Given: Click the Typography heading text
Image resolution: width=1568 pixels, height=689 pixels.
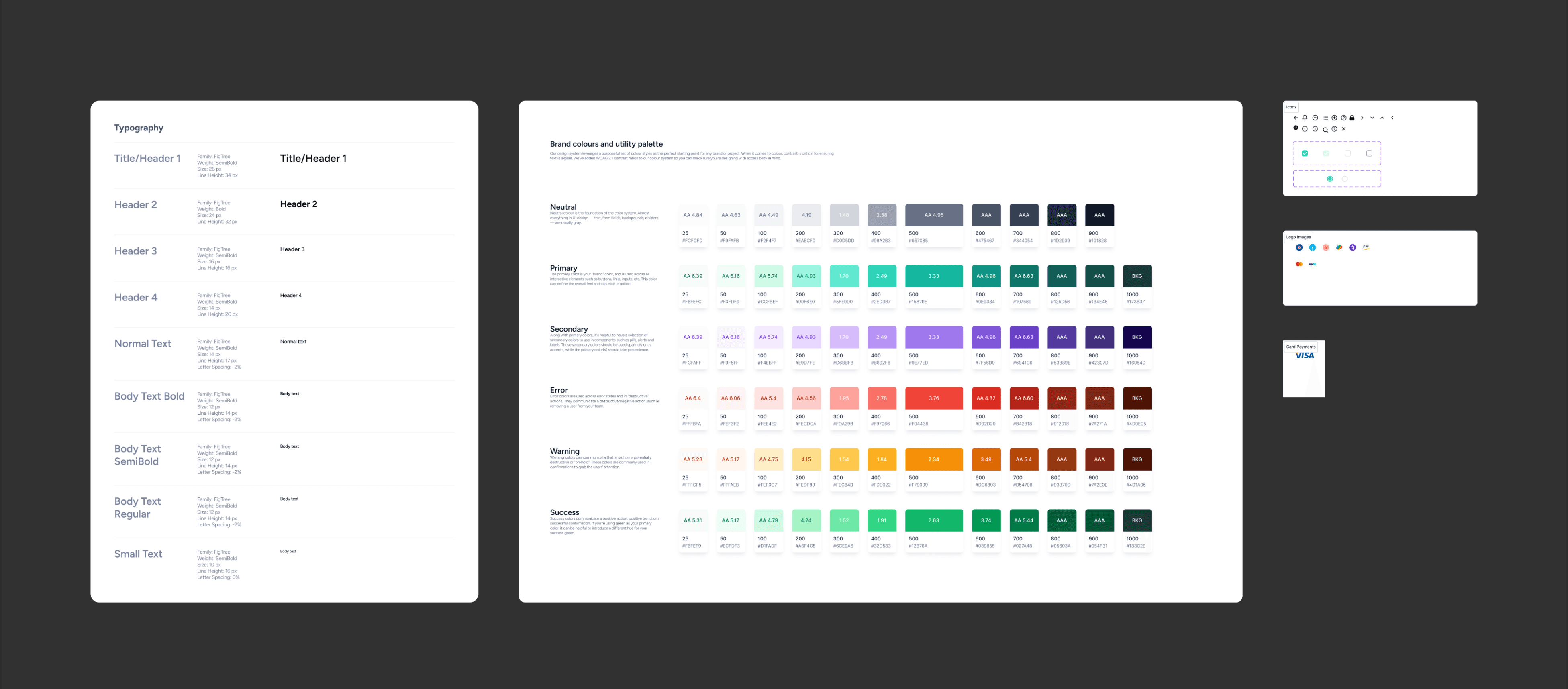Looking at the screenshot, I should pyautogui.click(x=139, y=128).
